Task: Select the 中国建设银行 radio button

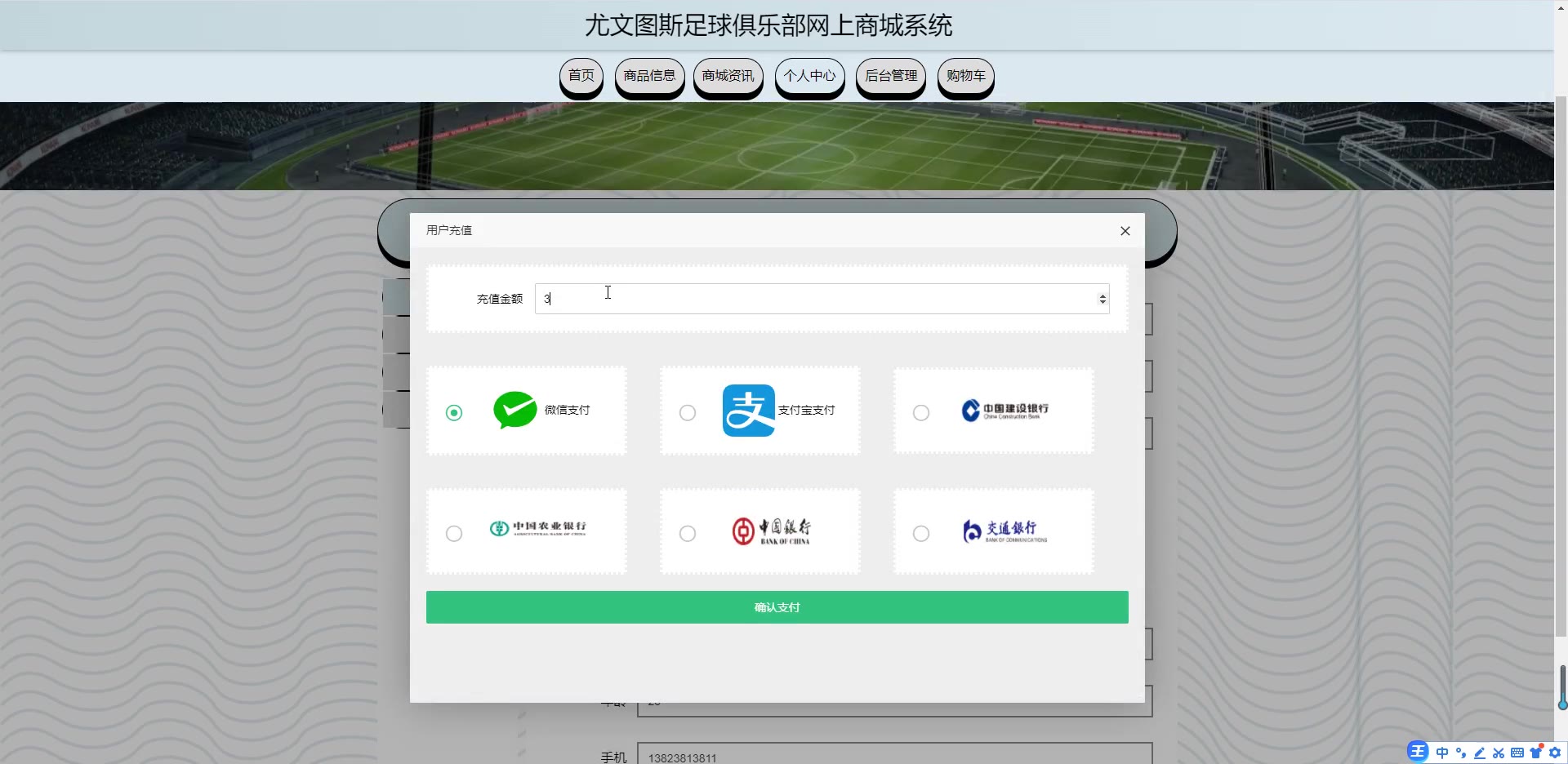Action: click(x=921, y=413)
